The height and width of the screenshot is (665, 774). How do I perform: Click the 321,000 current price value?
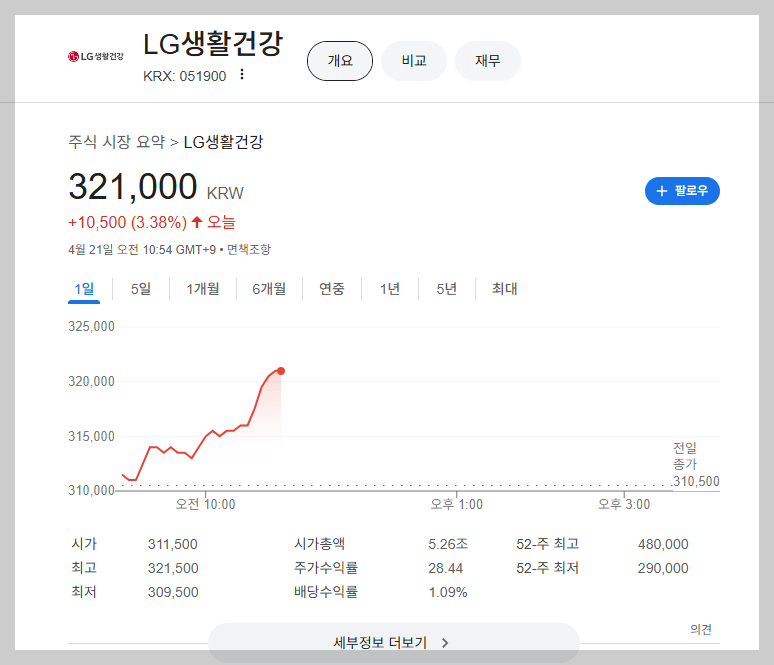[133, 187]
